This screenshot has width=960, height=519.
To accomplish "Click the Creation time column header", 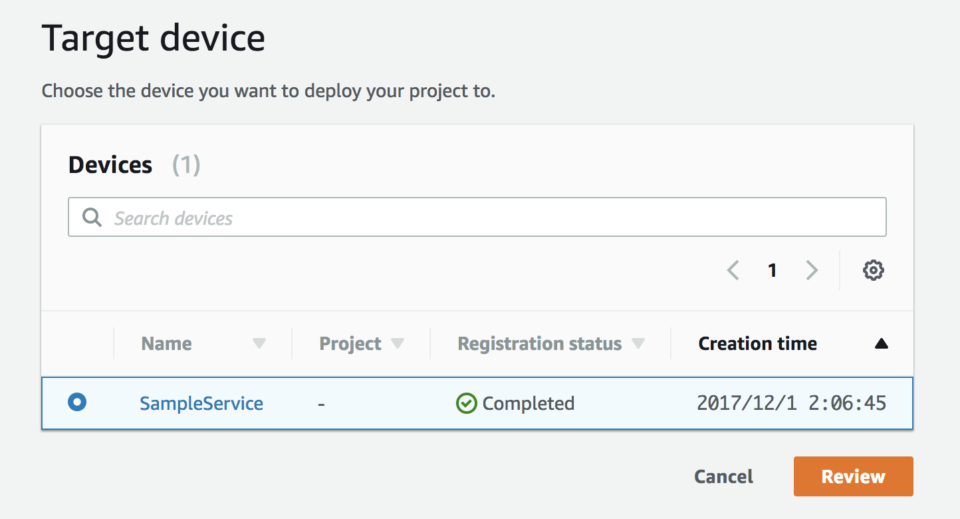I will click(x=757, y=343).
